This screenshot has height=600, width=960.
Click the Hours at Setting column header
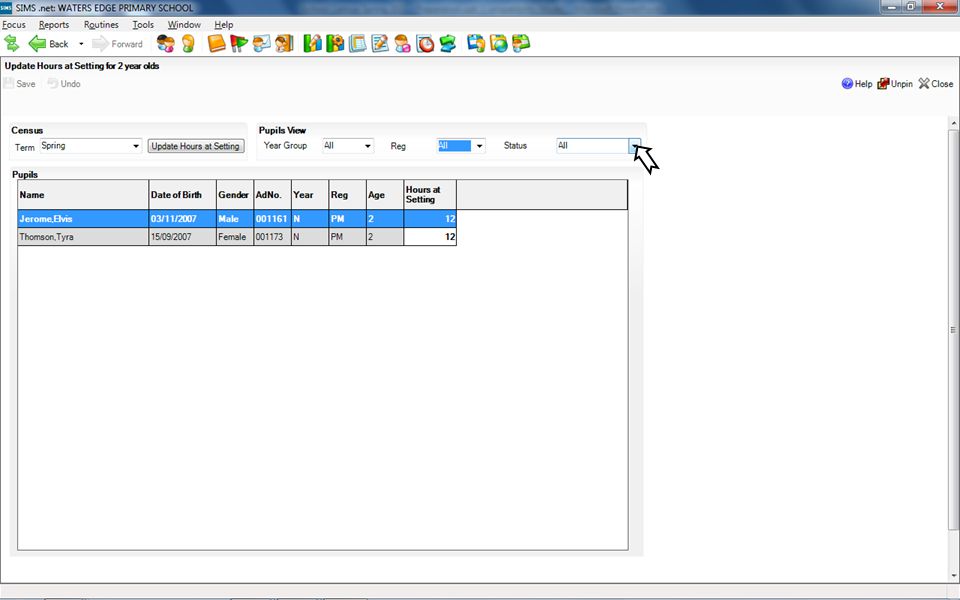[x=430, y=195]
